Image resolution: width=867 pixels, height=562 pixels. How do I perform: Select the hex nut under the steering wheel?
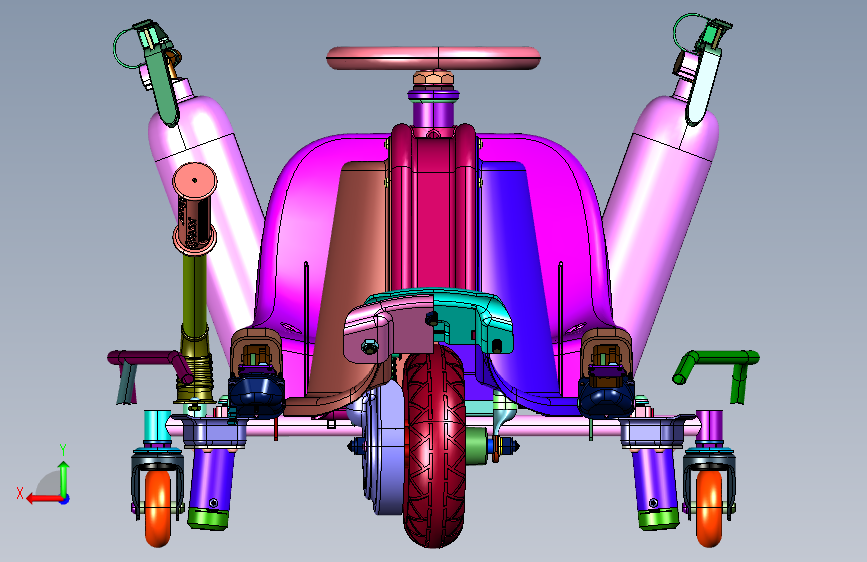coord(433,77)
